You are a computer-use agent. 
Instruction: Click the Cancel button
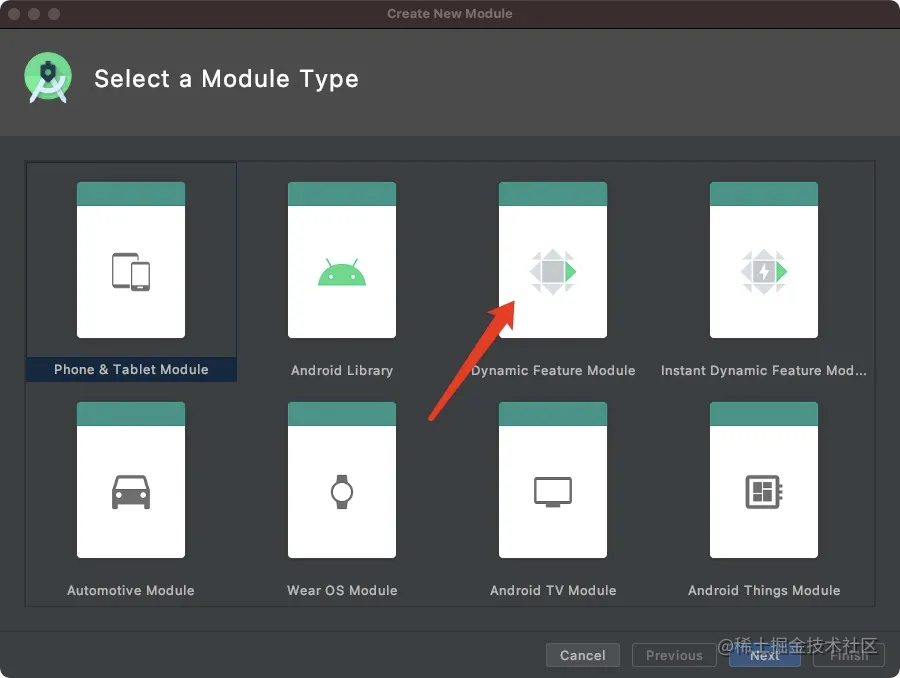coord(583,655)
